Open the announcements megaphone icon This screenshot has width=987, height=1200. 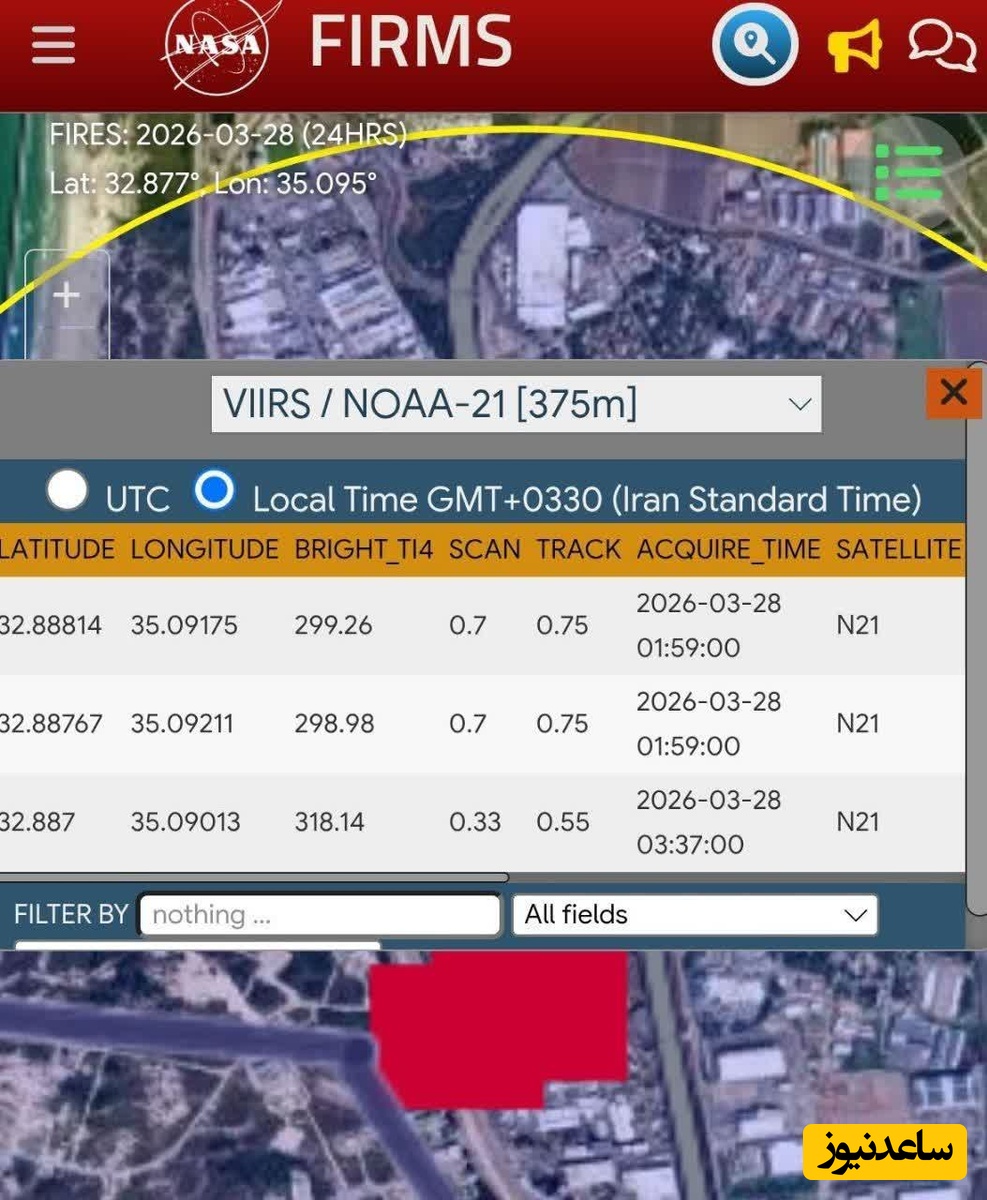tap(854, 46)
